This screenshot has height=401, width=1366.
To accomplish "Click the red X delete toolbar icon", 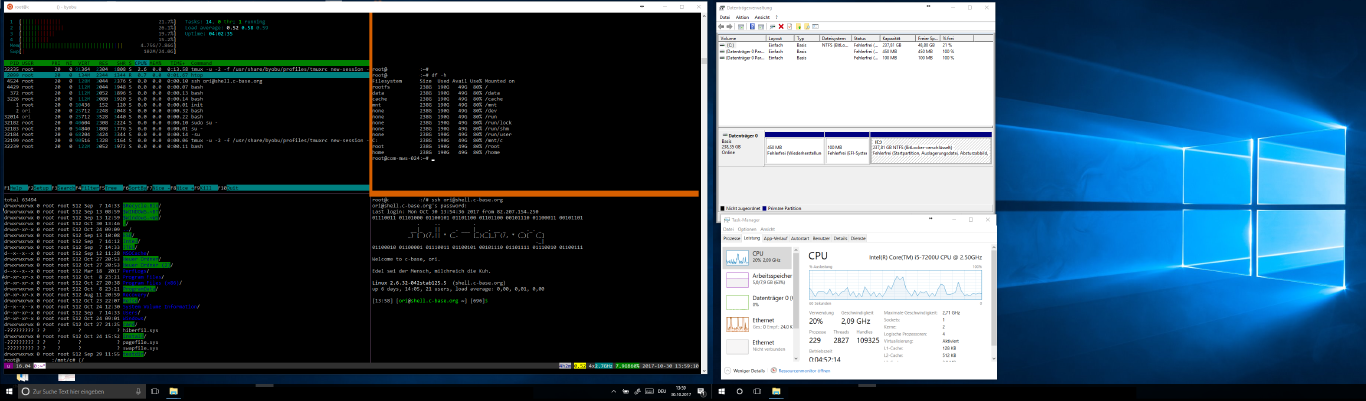I will (x=783, y=27).
